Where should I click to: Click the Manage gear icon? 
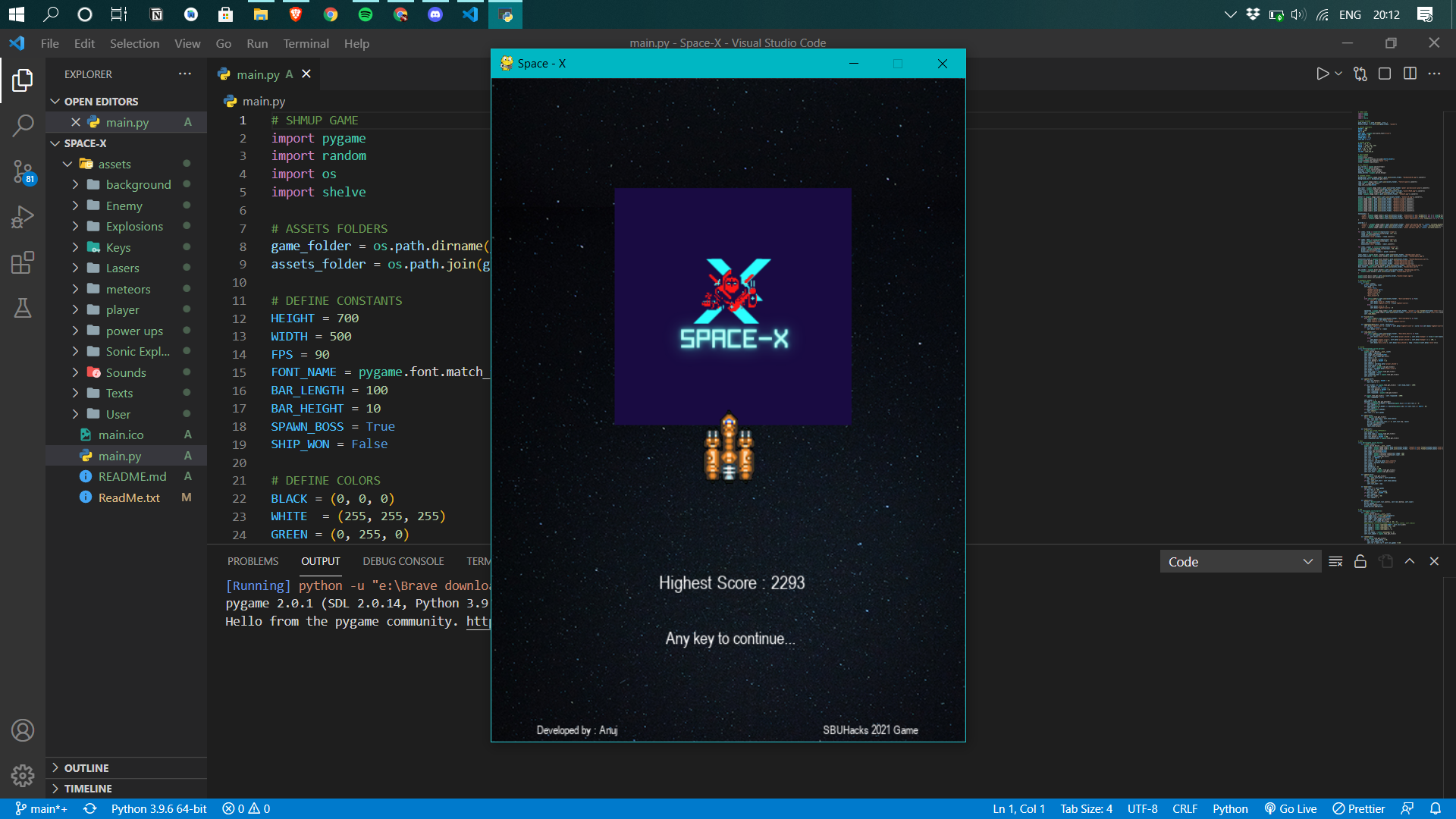(x=23, y=775)
